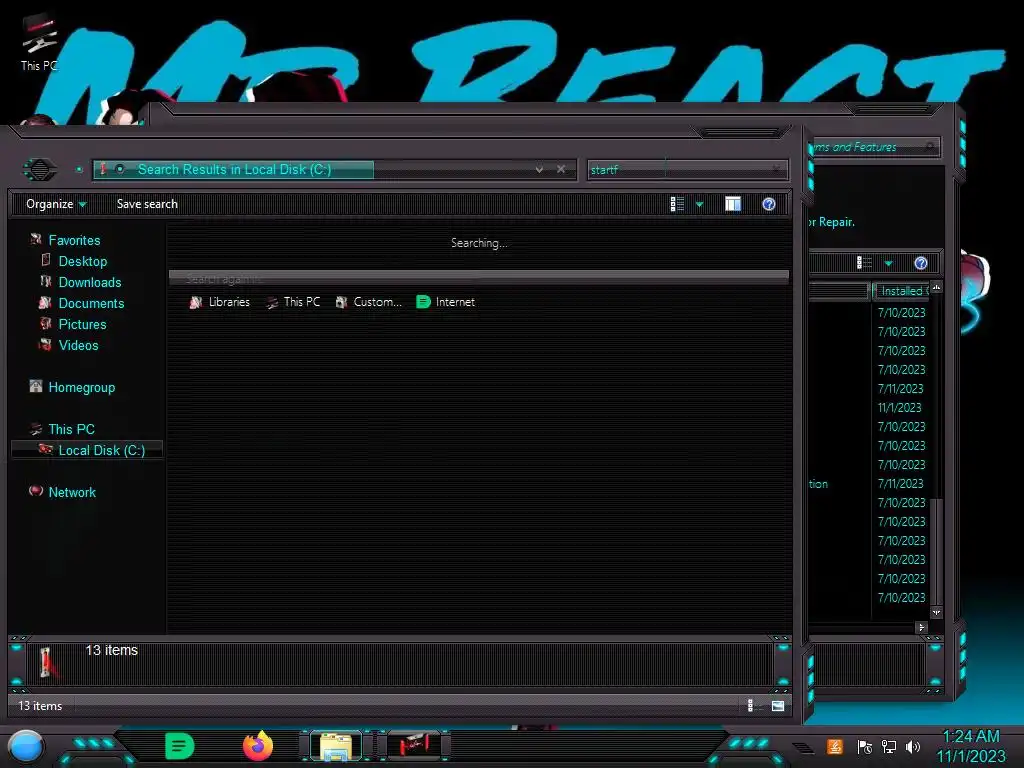Click the 'startf' search box

pos(687,170)
